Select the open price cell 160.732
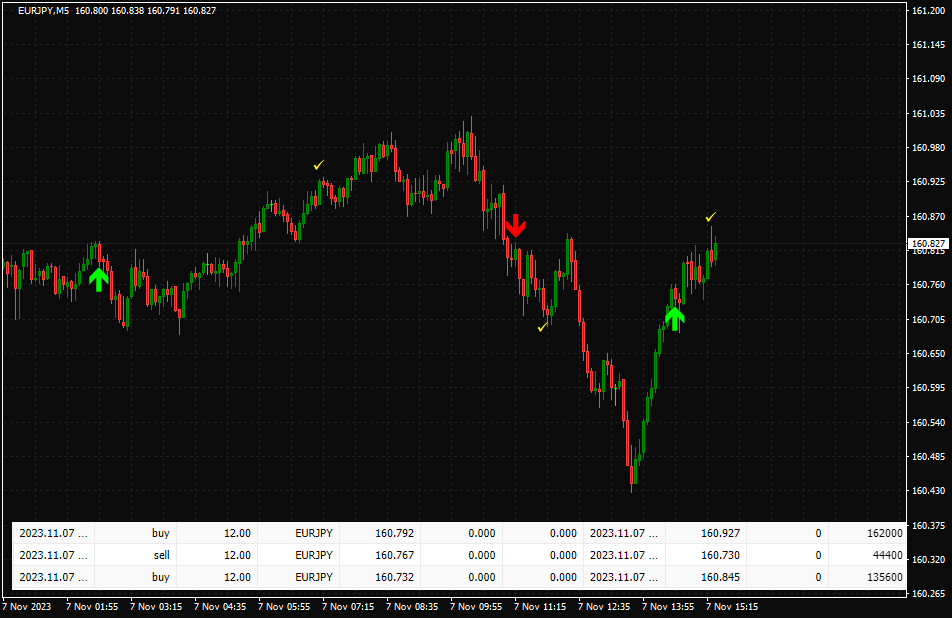 tap(380, 577)
